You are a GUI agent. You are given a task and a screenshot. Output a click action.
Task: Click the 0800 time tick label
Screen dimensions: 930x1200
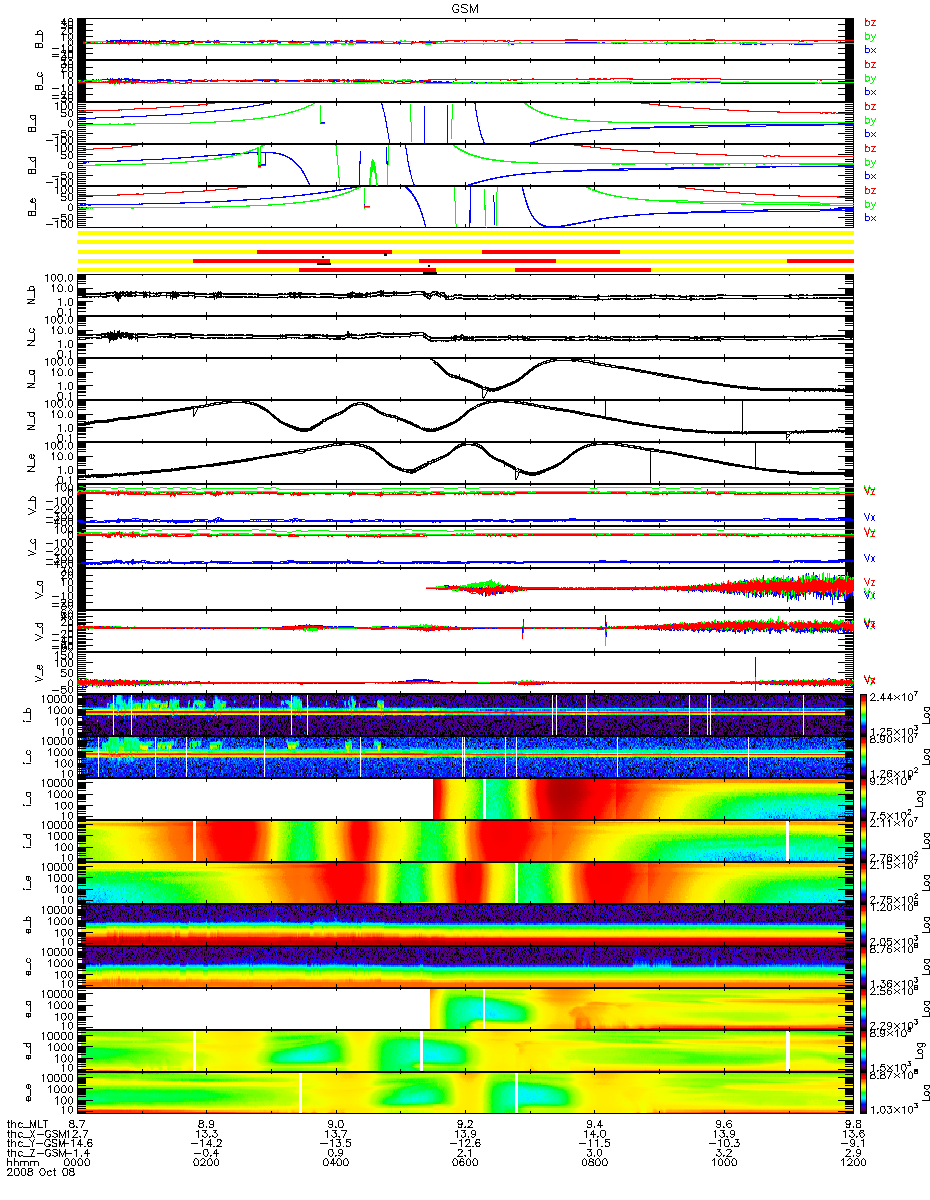tap(595, 1162)
